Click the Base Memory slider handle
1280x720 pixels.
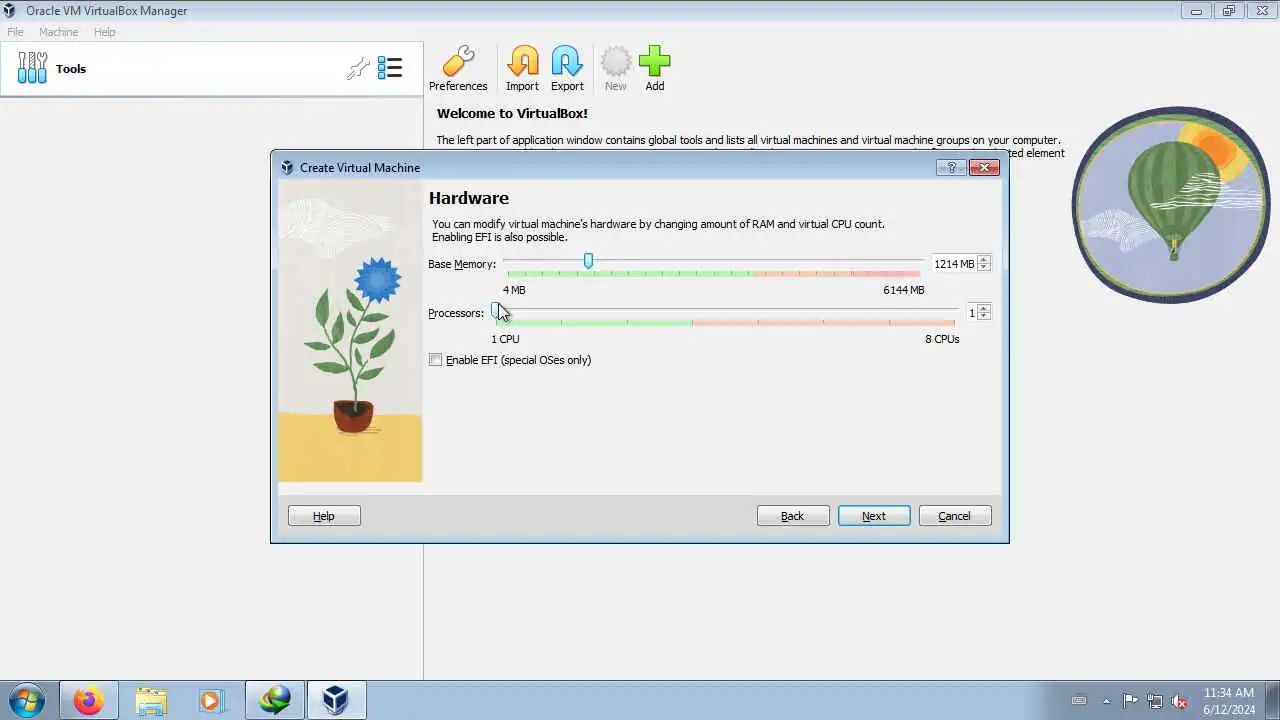coord(588,261)
